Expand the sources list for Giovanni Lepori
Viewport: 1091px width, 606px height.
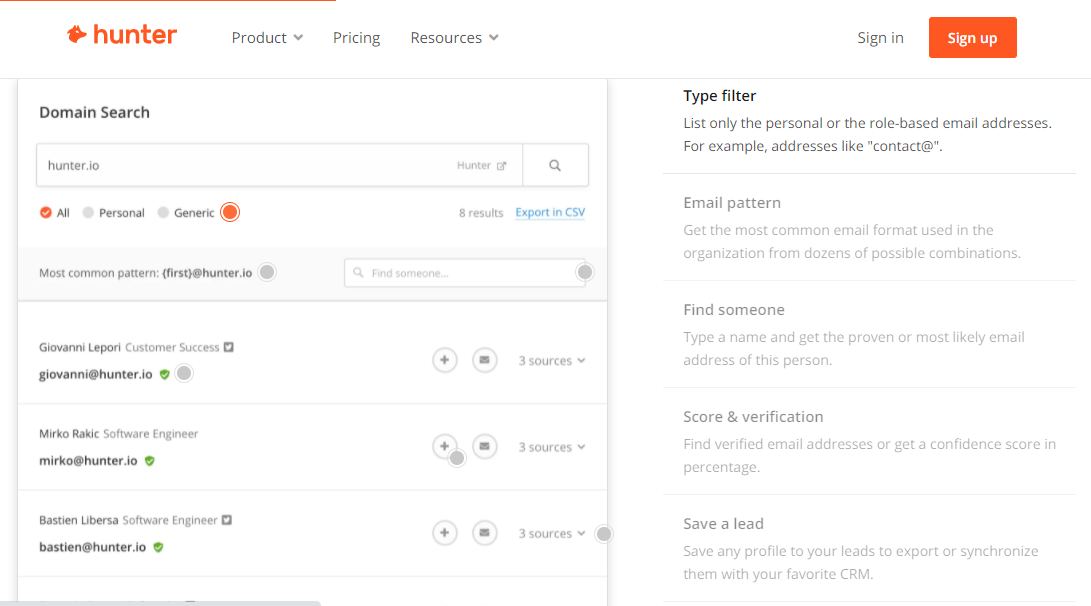tap(552, 360)
